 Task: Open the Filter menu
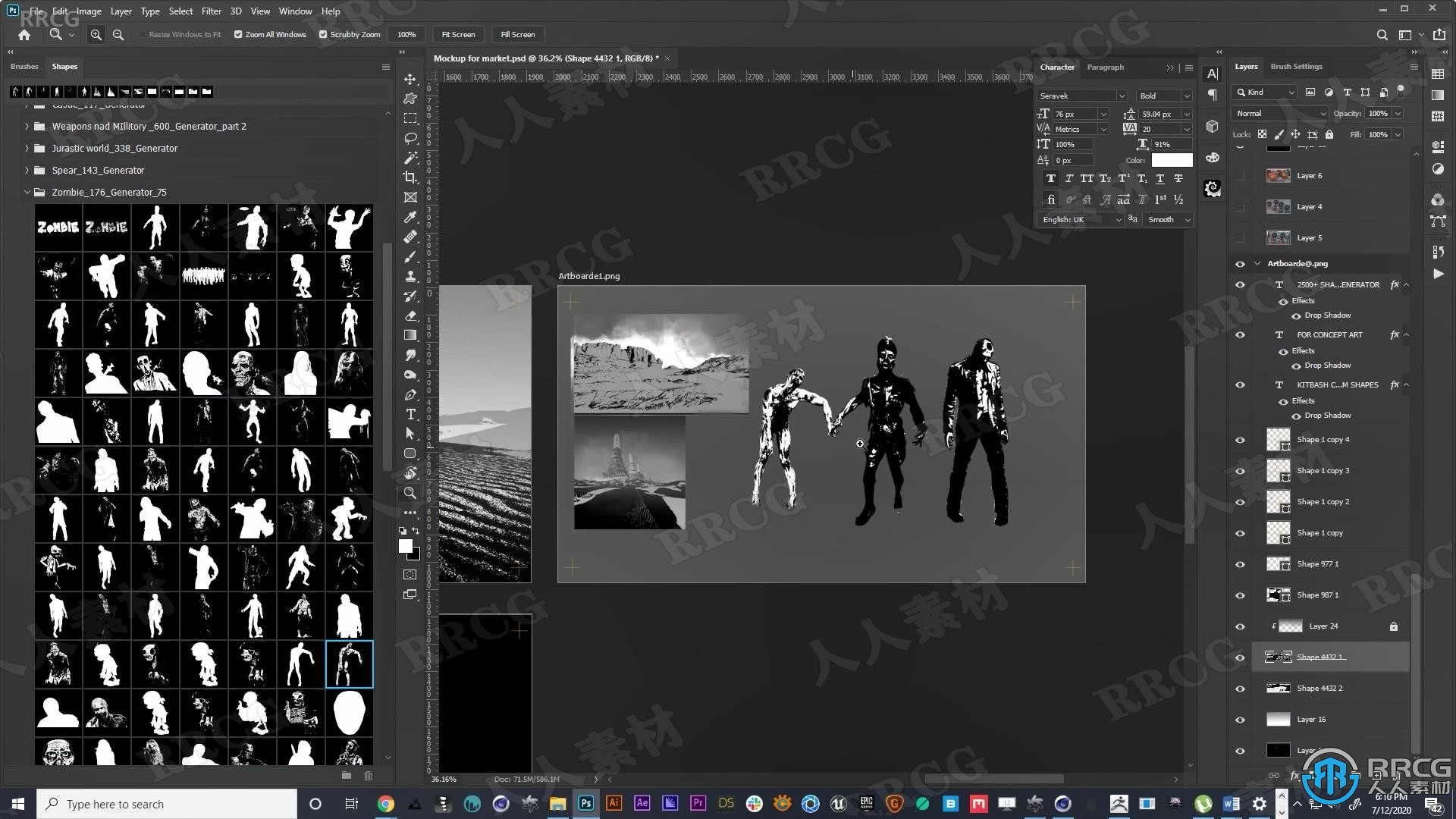coord(211,11)
